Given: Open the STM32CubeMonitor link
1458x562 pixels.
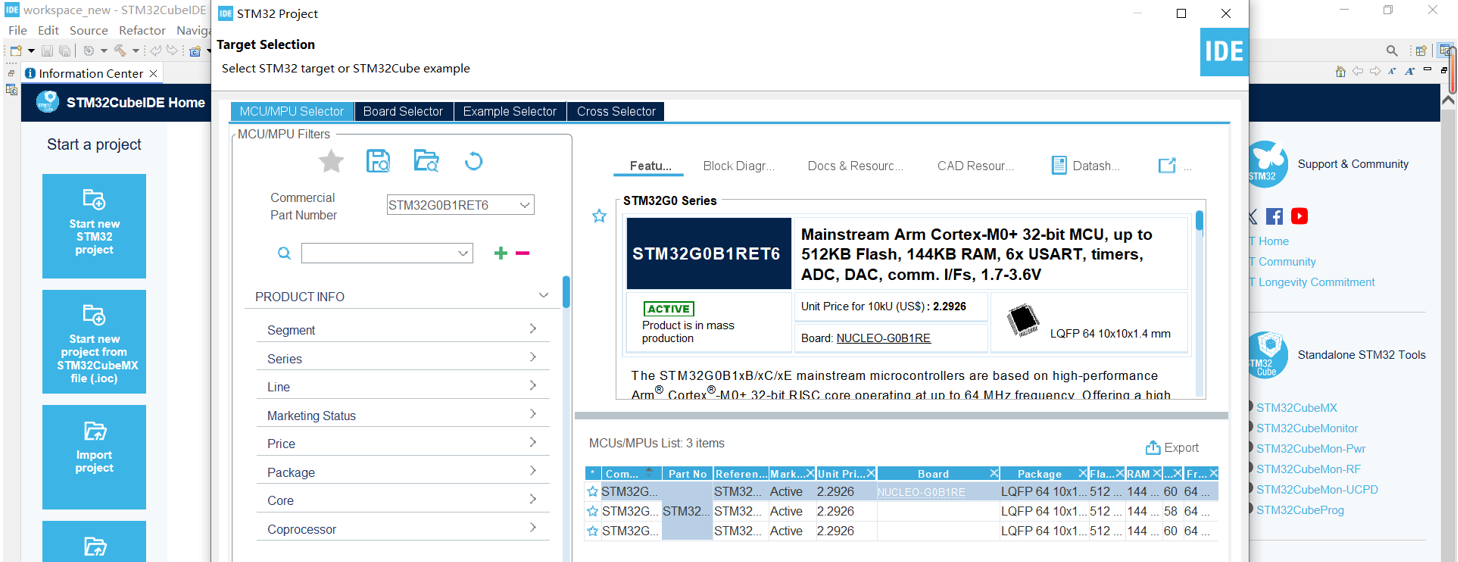Looking at the screenshot, I should click(x=1307, y=428).
